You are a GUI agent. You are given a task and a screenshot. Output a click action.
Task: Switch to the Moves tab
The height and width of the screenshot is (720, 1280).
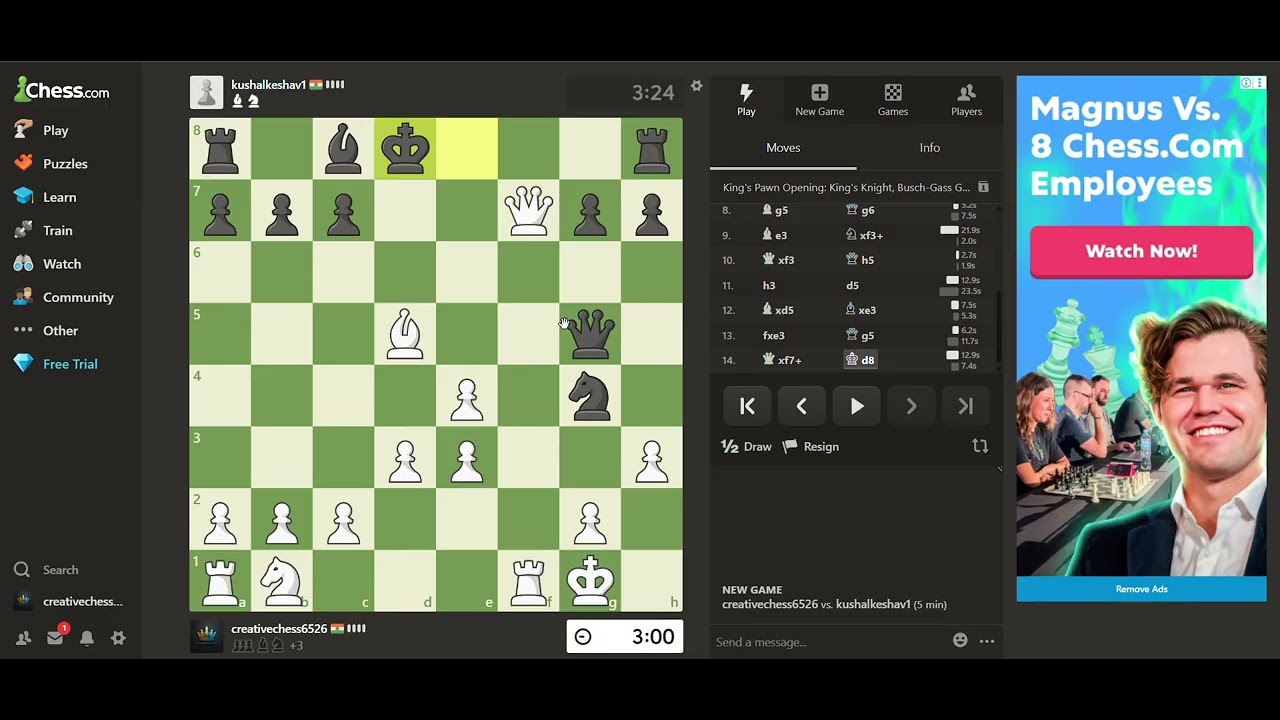coord(783,148)
